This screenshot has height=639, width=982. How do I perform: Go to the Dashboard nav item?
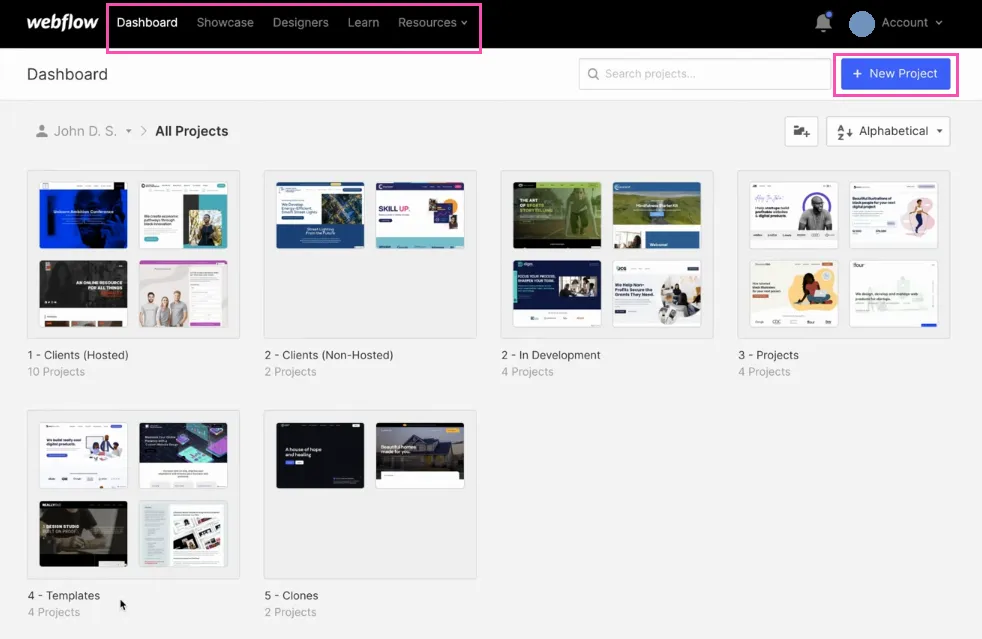(x=147, y=23)
